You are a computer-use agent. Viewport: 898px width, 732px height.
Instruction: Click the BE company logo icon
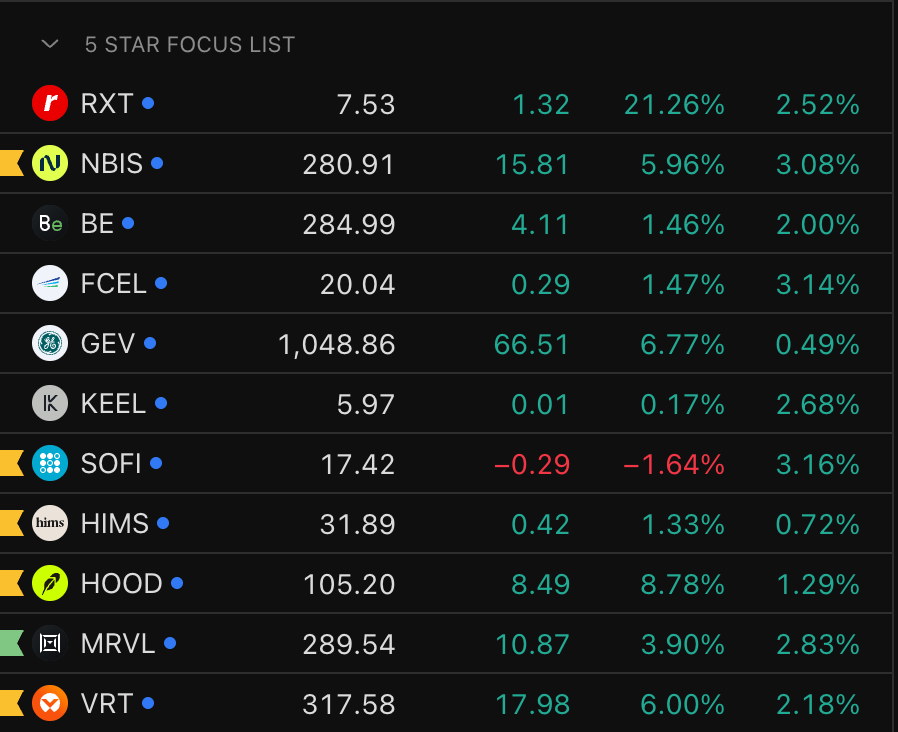click(x=50, y=223)
